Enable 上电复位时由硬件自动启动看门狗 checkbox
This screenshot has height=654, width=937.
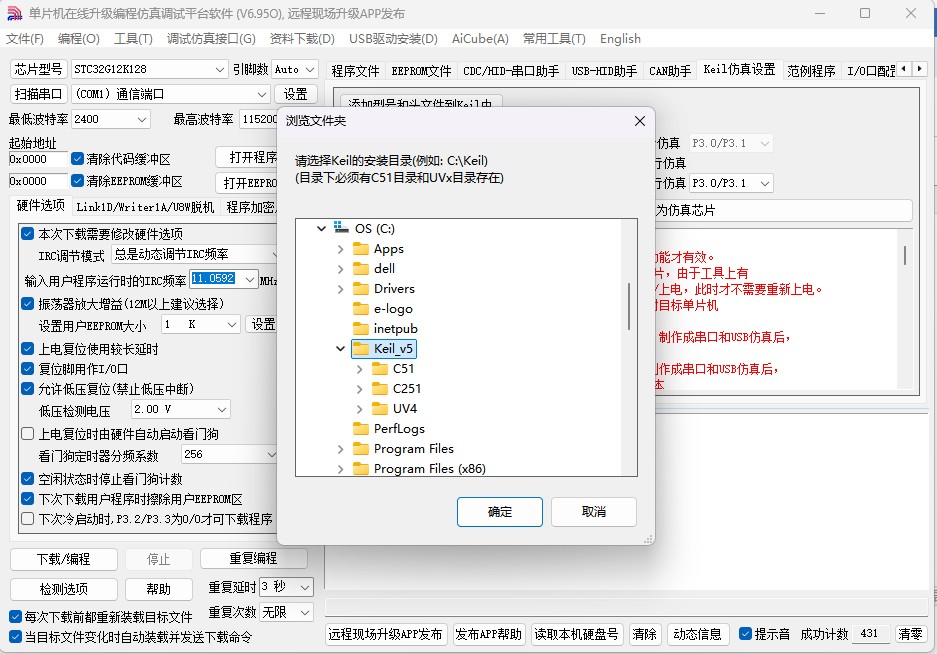27,433
